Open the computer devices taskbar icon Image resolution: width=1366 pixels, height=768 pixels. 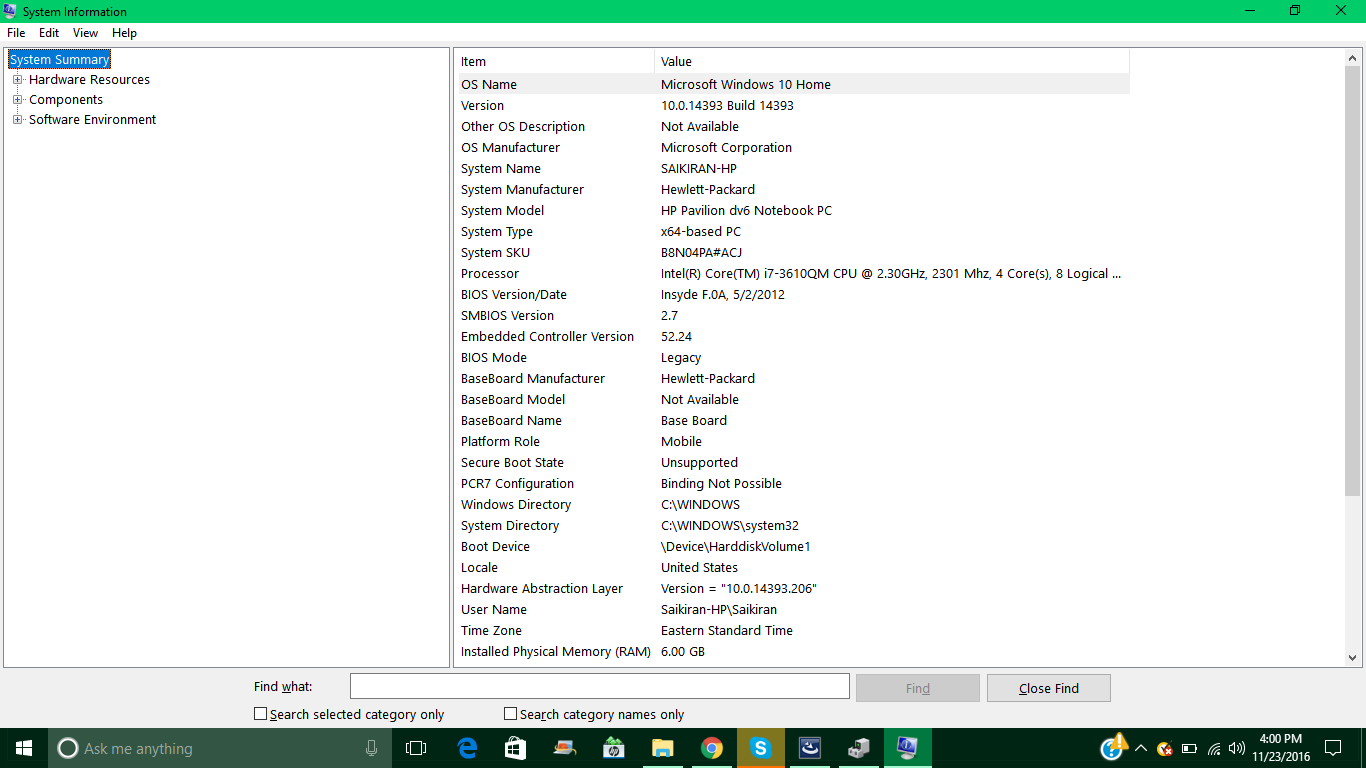pos(859,748)
